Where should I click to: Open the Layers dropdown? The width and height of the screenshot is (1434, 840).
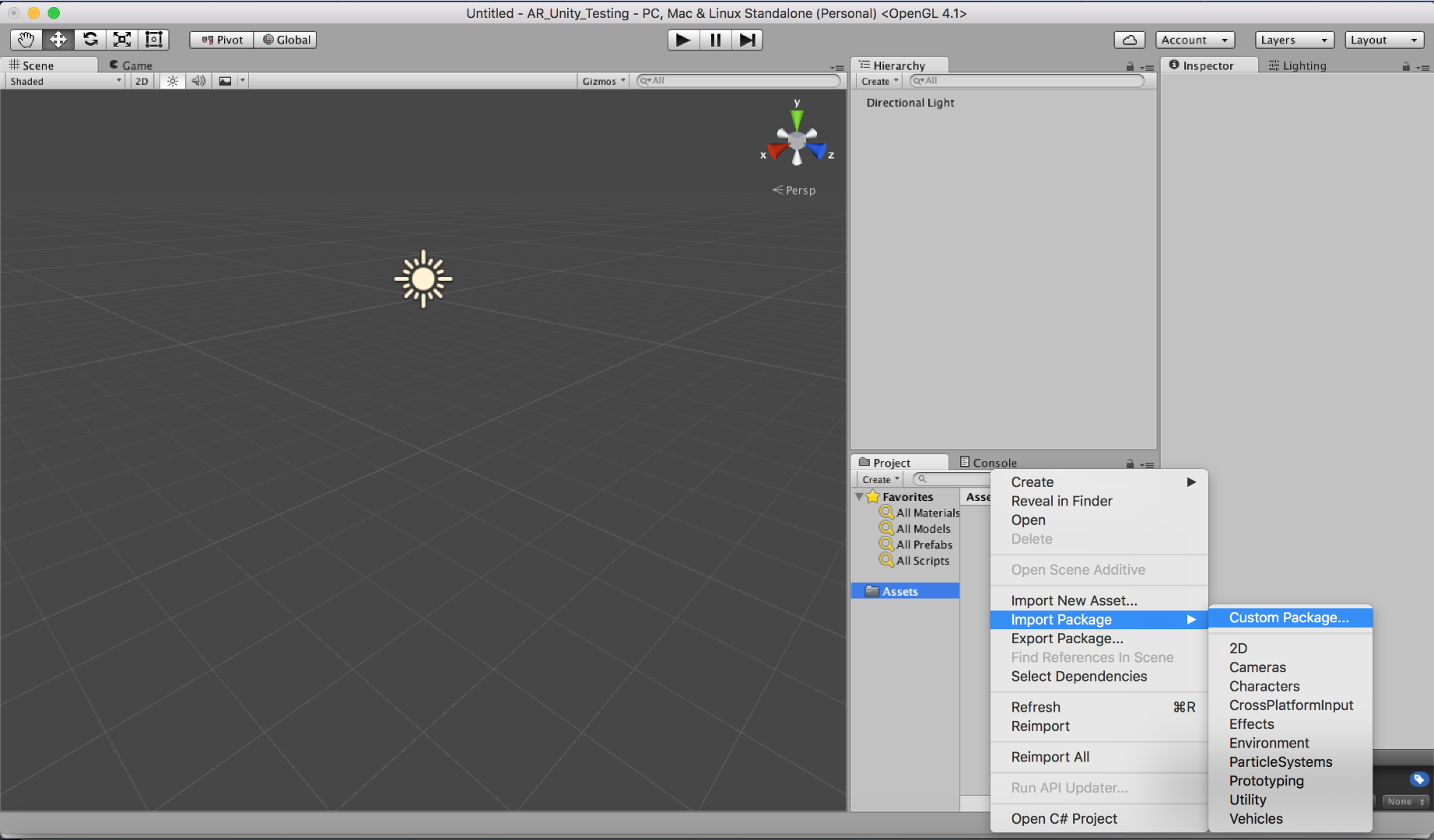tap(1294, 39)
